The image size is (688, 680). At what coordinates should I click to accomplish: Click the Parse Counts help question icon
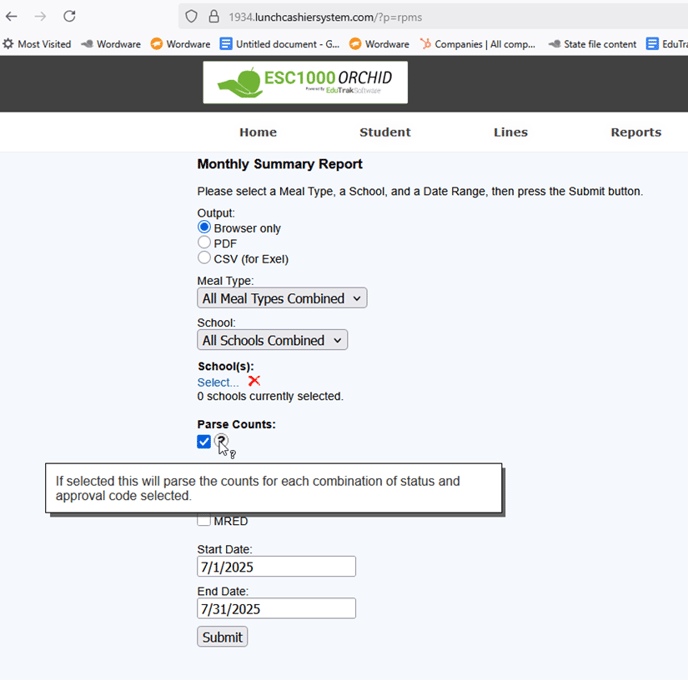tap(221, 441)
